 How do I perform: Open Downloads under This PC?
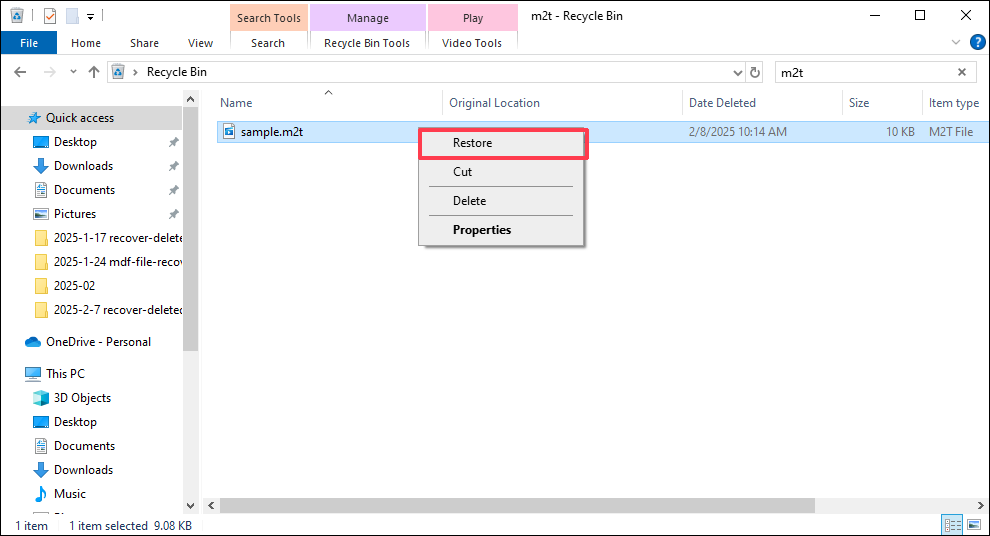click(x=83, y=470)
